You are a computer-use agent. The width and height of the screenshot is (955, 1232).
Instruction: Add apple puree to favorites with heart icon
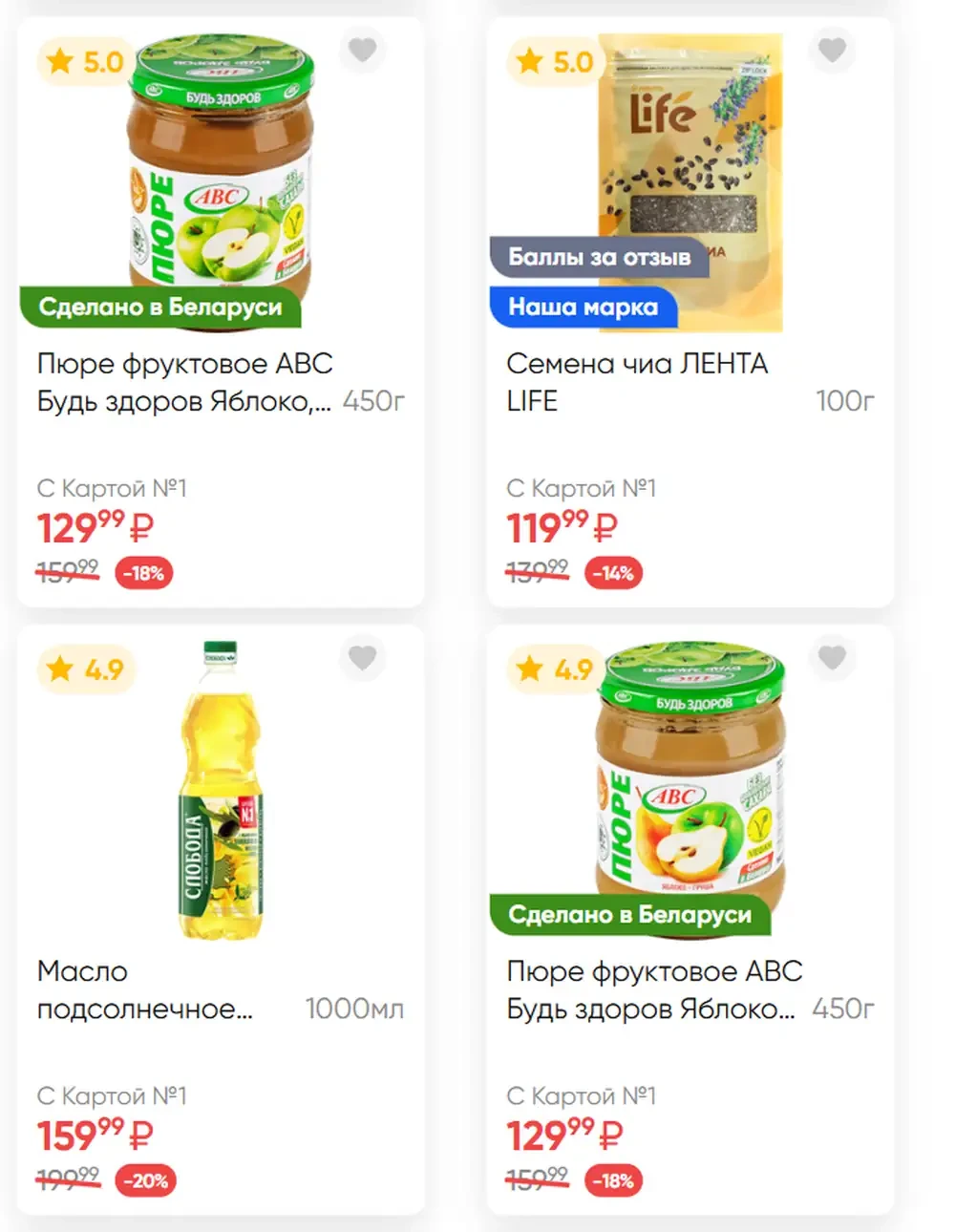pyautogui.click(x=362, y=50)
